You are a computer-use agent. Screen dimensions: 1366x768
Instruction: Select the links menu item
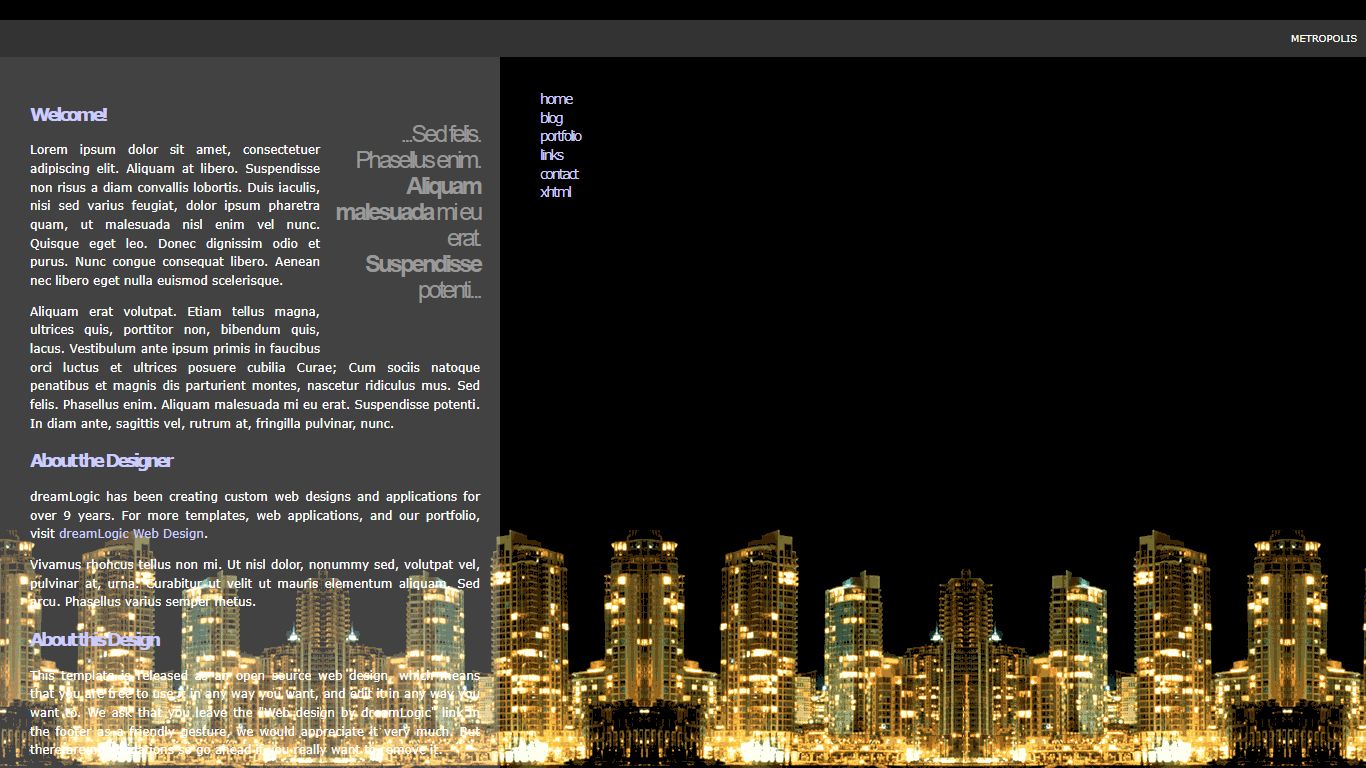click(x=551, y=155)
